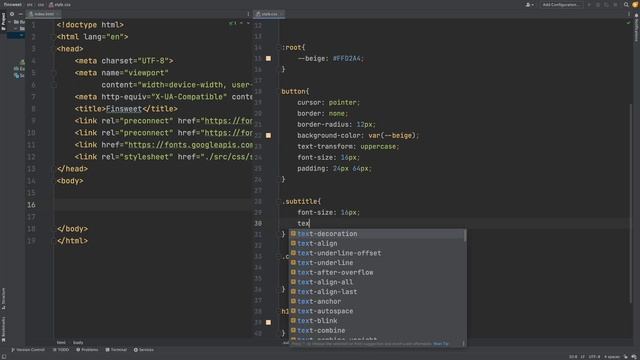Click the disabled Run icon beside Add Configuration
Image resolution: width=640 pixels, height=360 pixels.
point(589,5)
